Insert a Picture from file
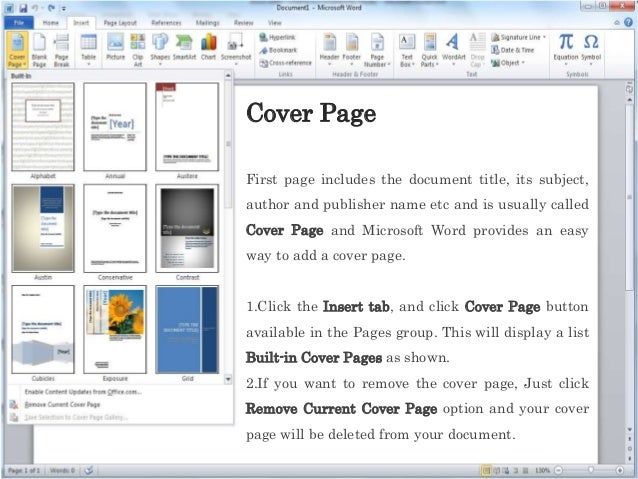 pos(116,48)
